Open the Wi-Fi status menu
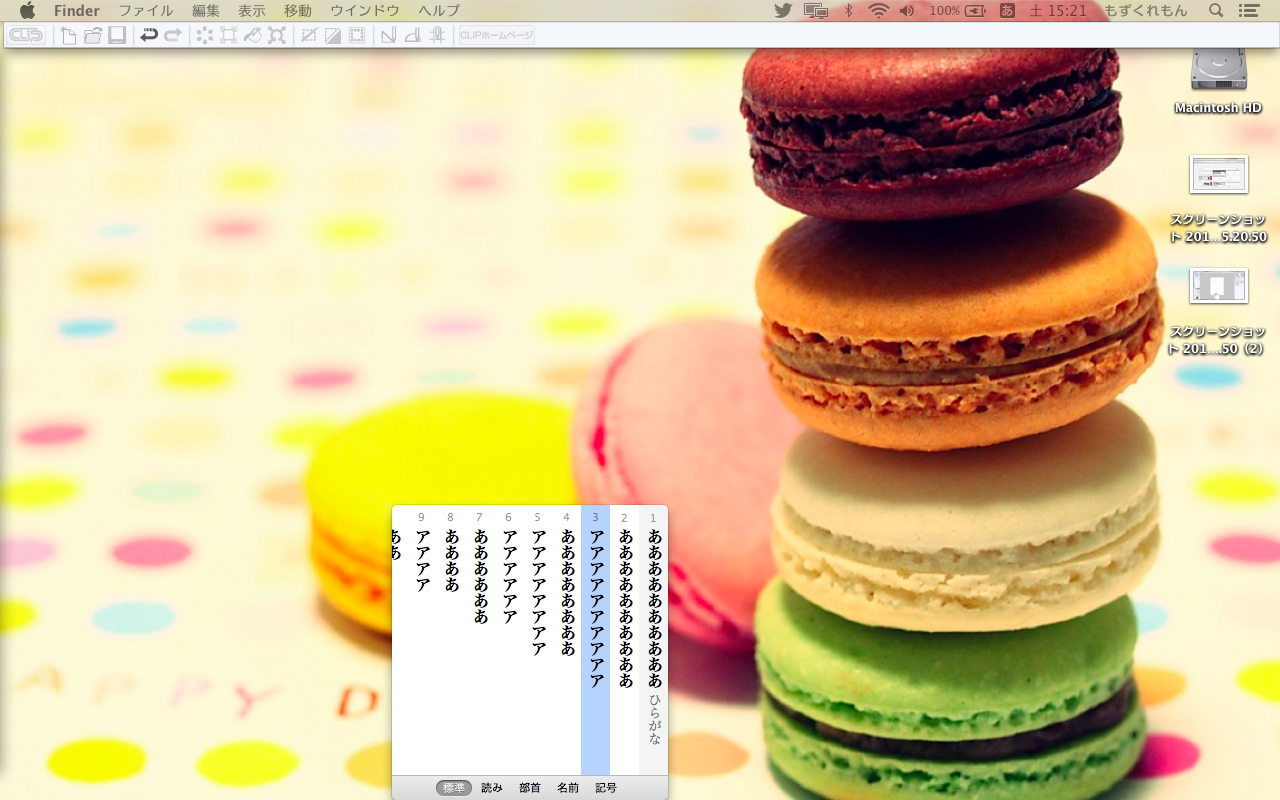1280x800 pixels. (x=878, y=11)
